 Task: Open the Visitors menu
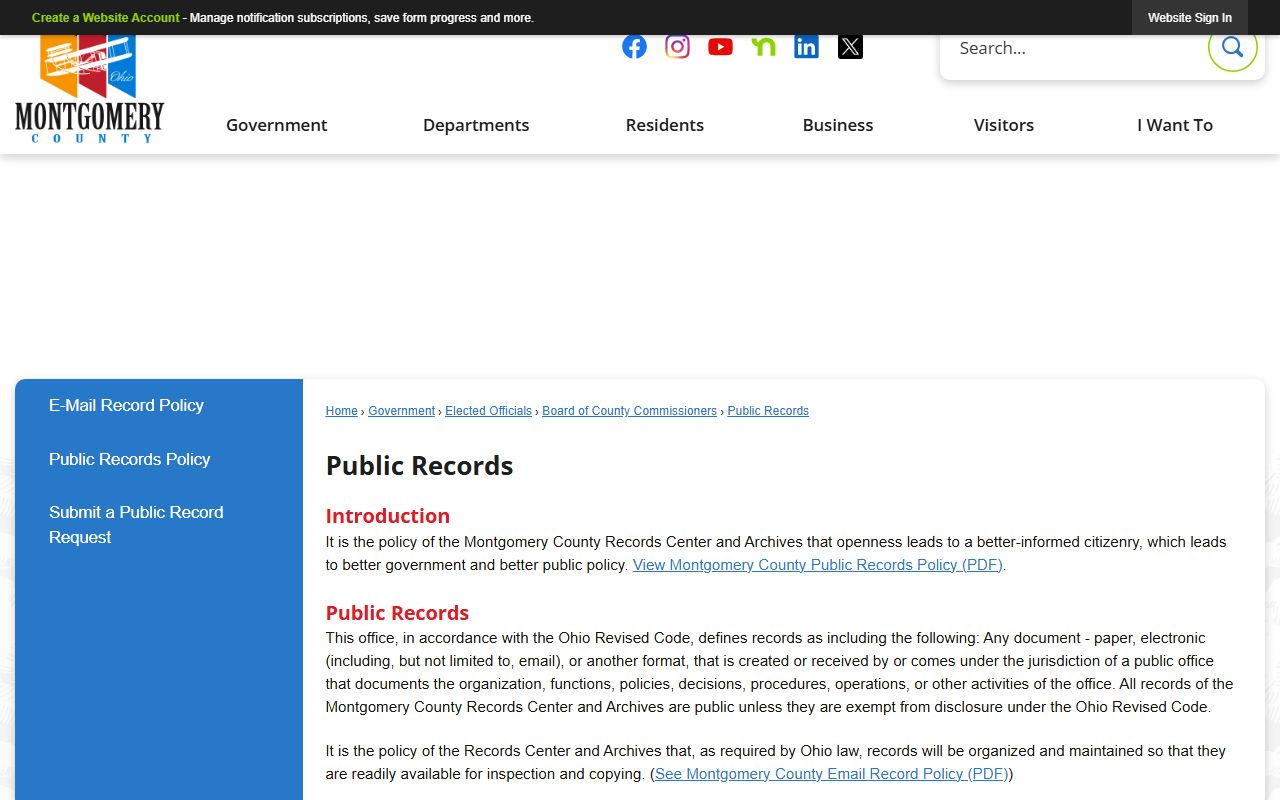pyautogui.click(x=1004, y=125)
